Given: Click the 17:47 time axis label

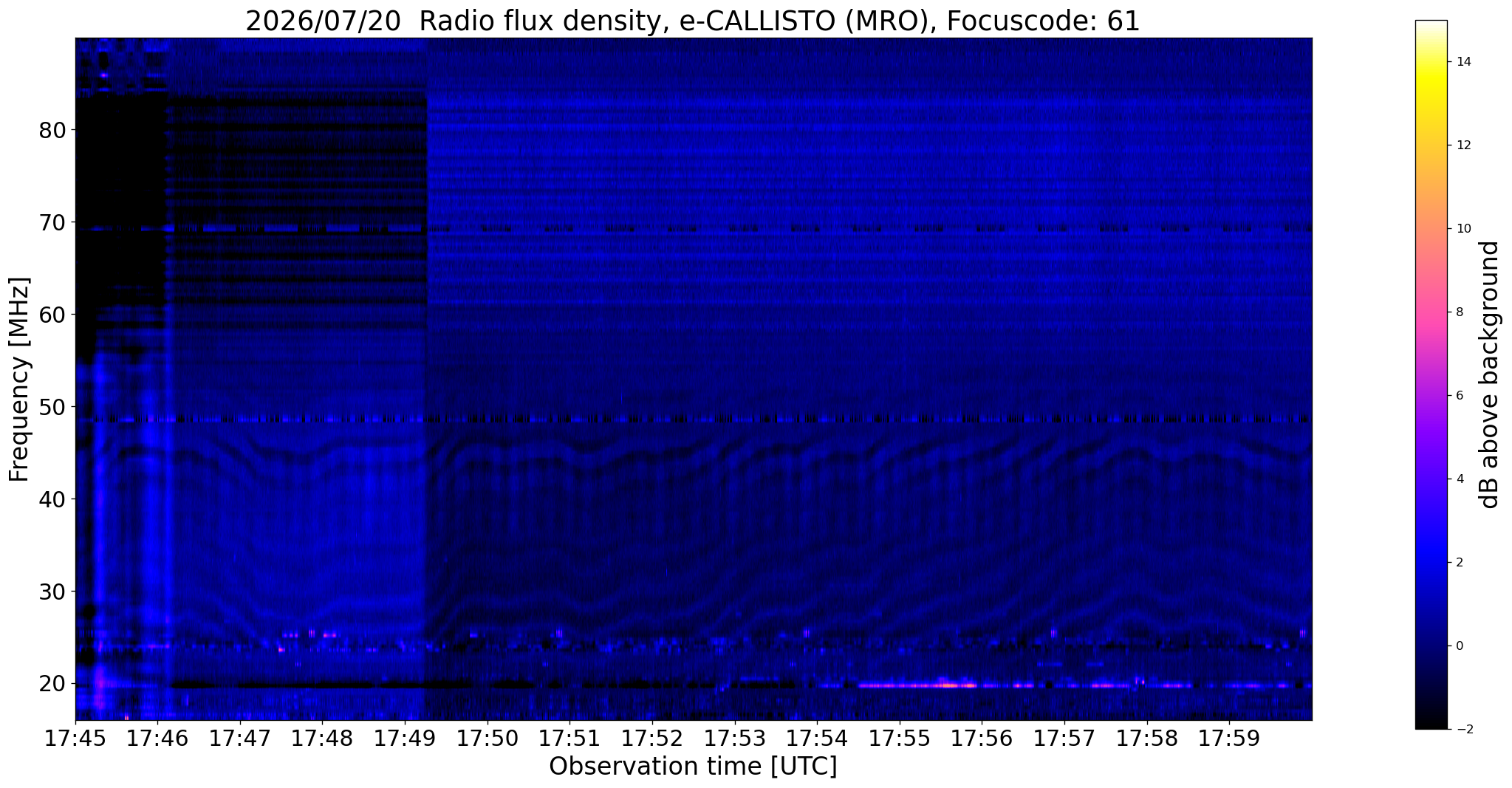Looking at the screenshot, I should tap(240, 739).
